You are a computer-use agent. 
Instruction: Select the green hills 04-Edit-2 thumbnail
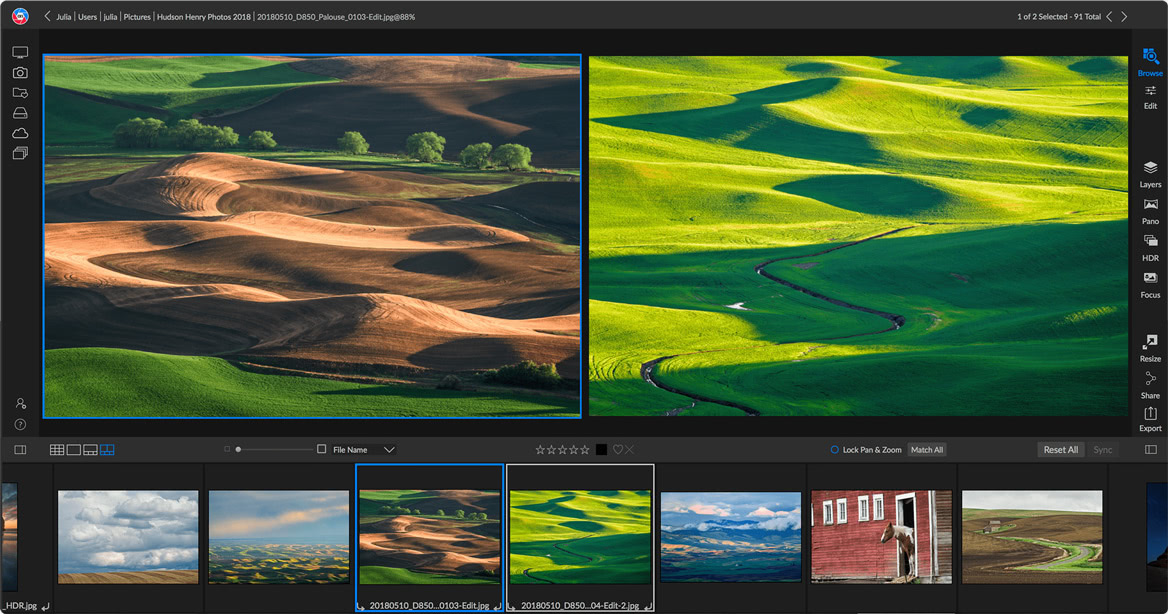(x=580, y=537)
